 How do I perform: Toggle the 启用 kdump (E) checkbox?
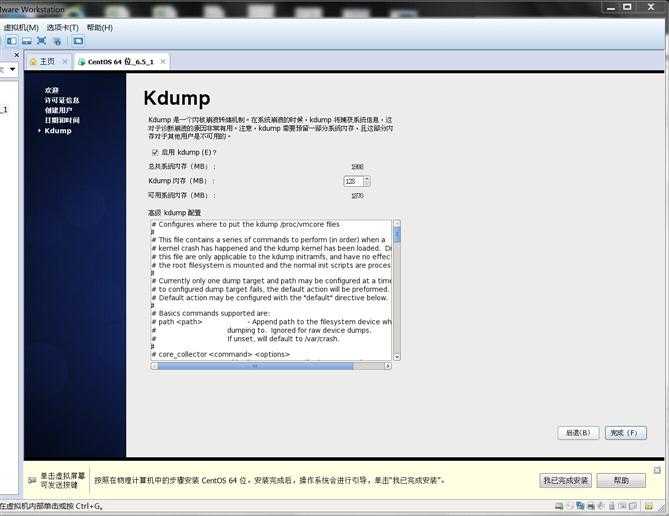click(x=155, y=152)
